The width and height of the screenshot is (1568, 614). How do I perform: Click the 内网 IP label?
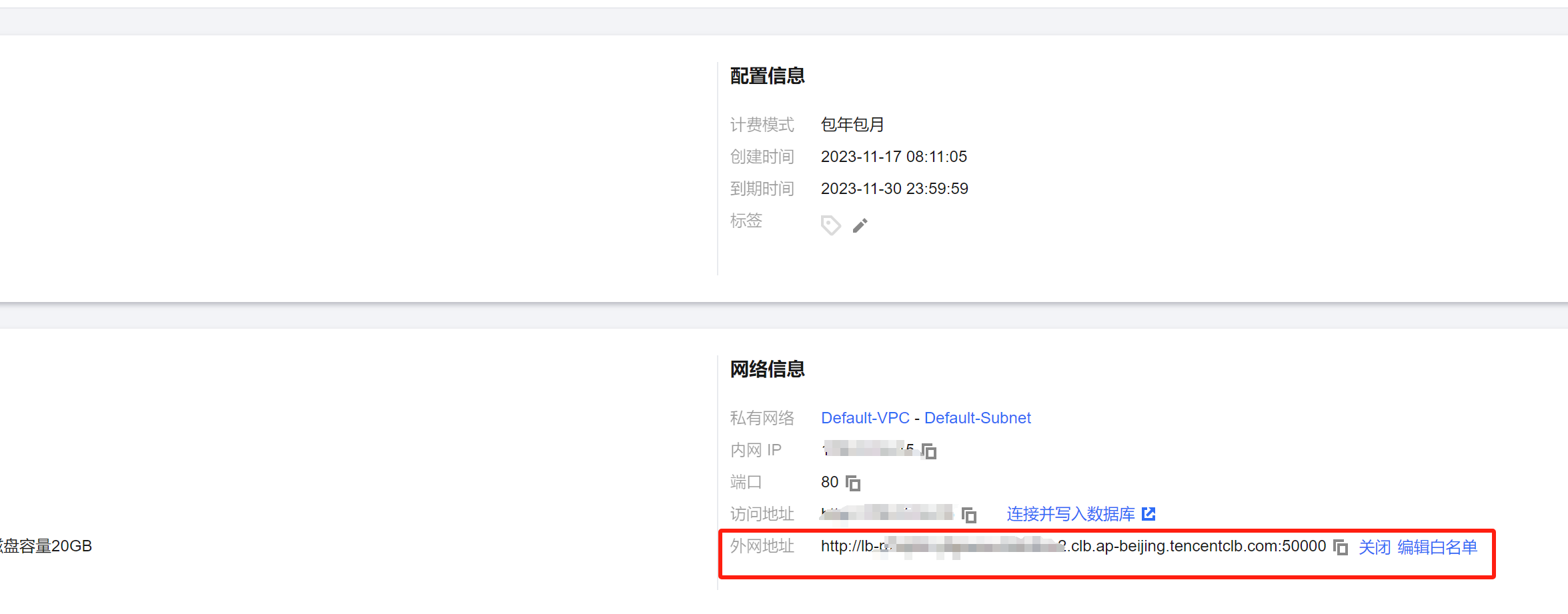click(756, 450)
